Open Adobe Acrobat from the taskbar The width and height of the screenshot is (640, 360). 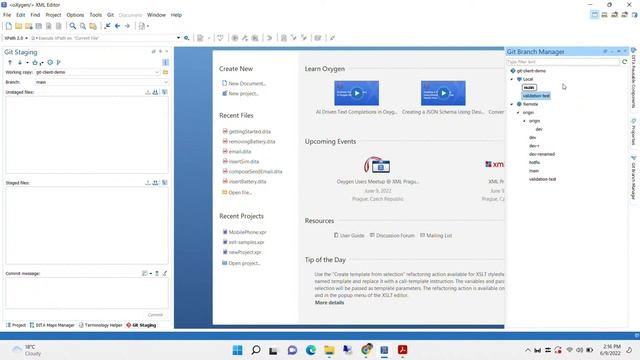tap(402, 350)
